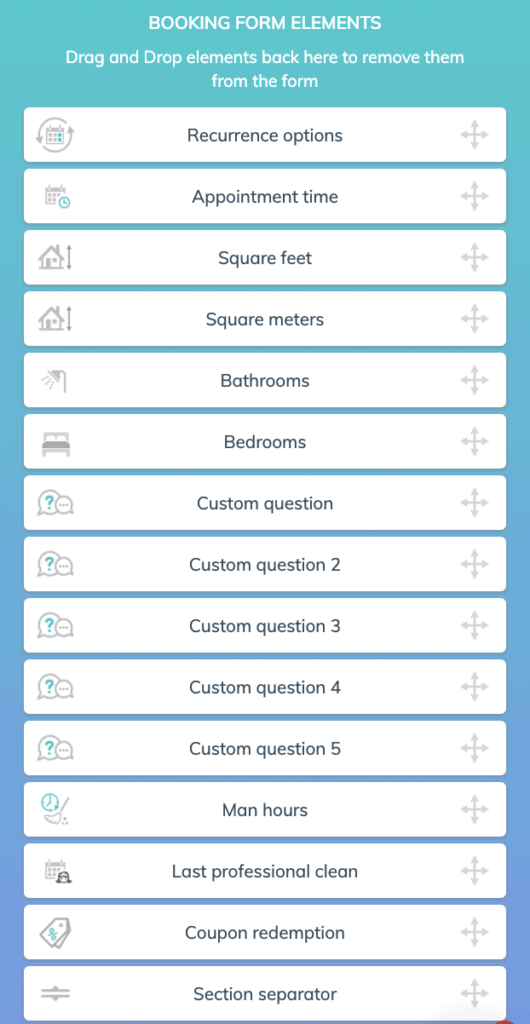530x1024 pixels.
Task: Select the Bathrooms form element label
Action: [x=265, y=381]
